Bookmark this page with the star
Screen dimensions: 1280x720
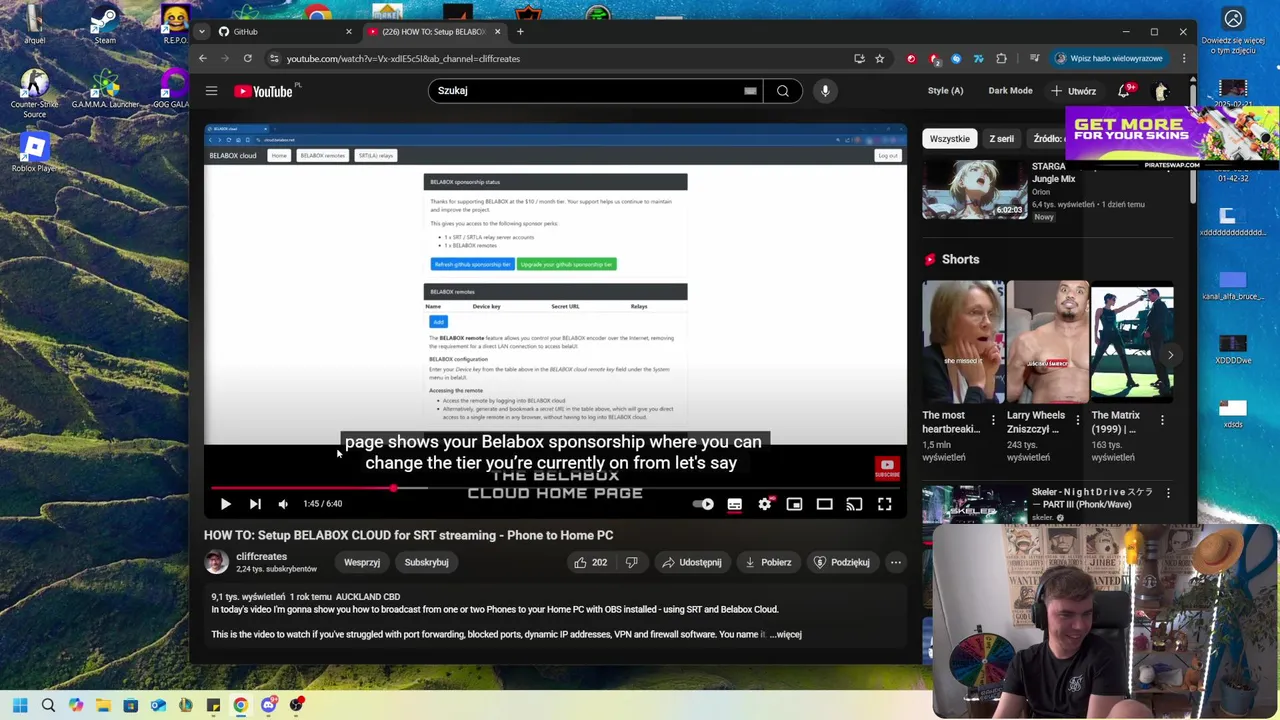pos(879,59)
